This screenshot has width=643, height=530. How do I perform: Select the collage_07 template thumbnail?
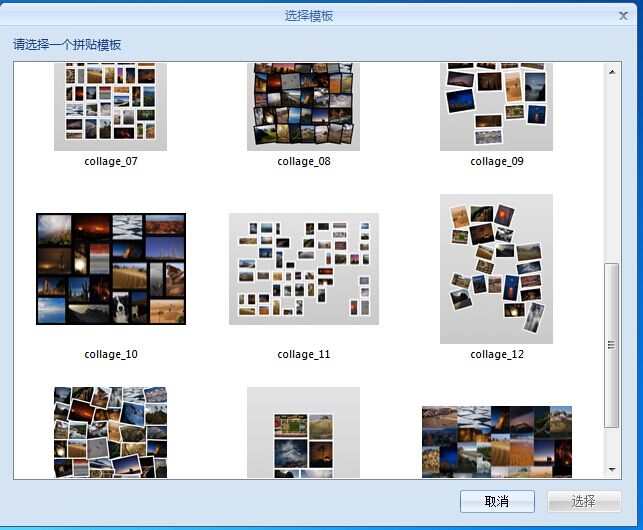point(110,107)
